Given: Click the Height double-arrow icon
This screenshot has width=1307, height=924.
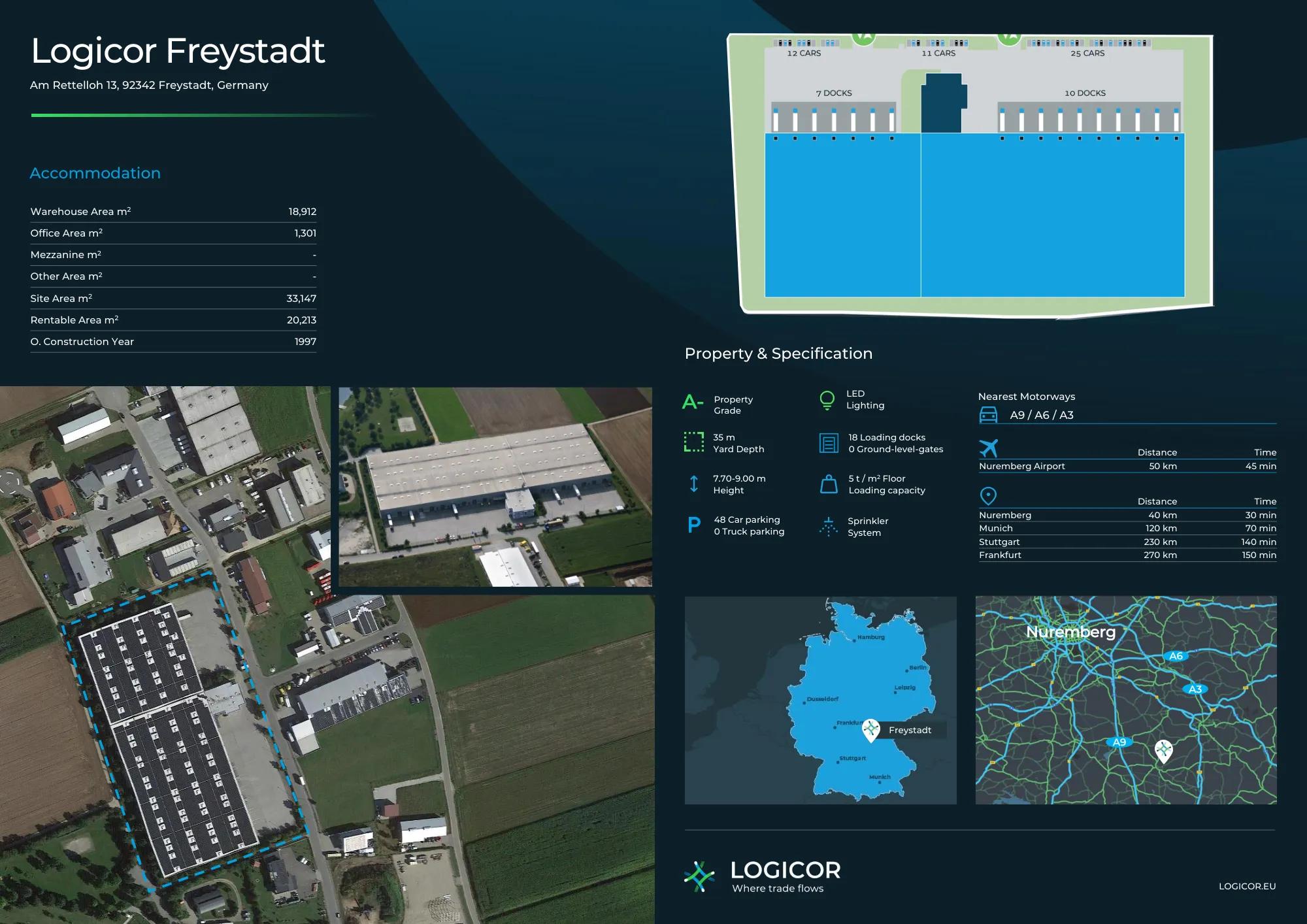Looking at the screenshot, I should point(694,484).
